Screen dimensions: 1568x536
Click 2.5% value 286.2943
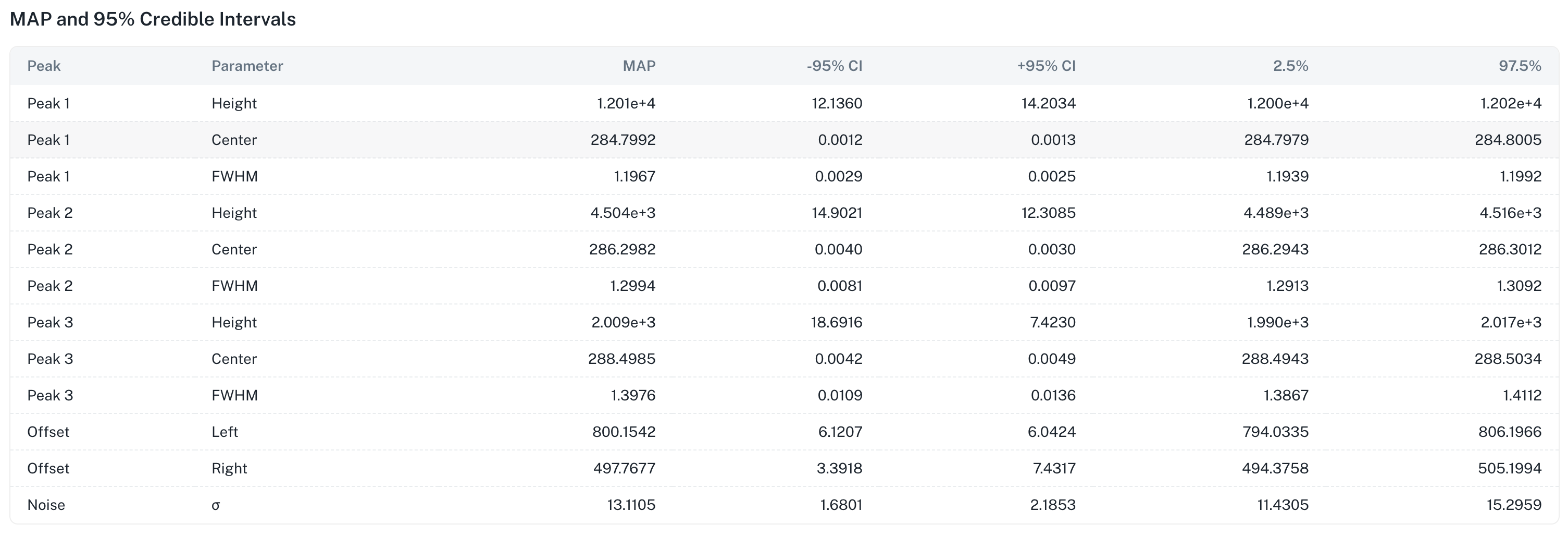1276,250
